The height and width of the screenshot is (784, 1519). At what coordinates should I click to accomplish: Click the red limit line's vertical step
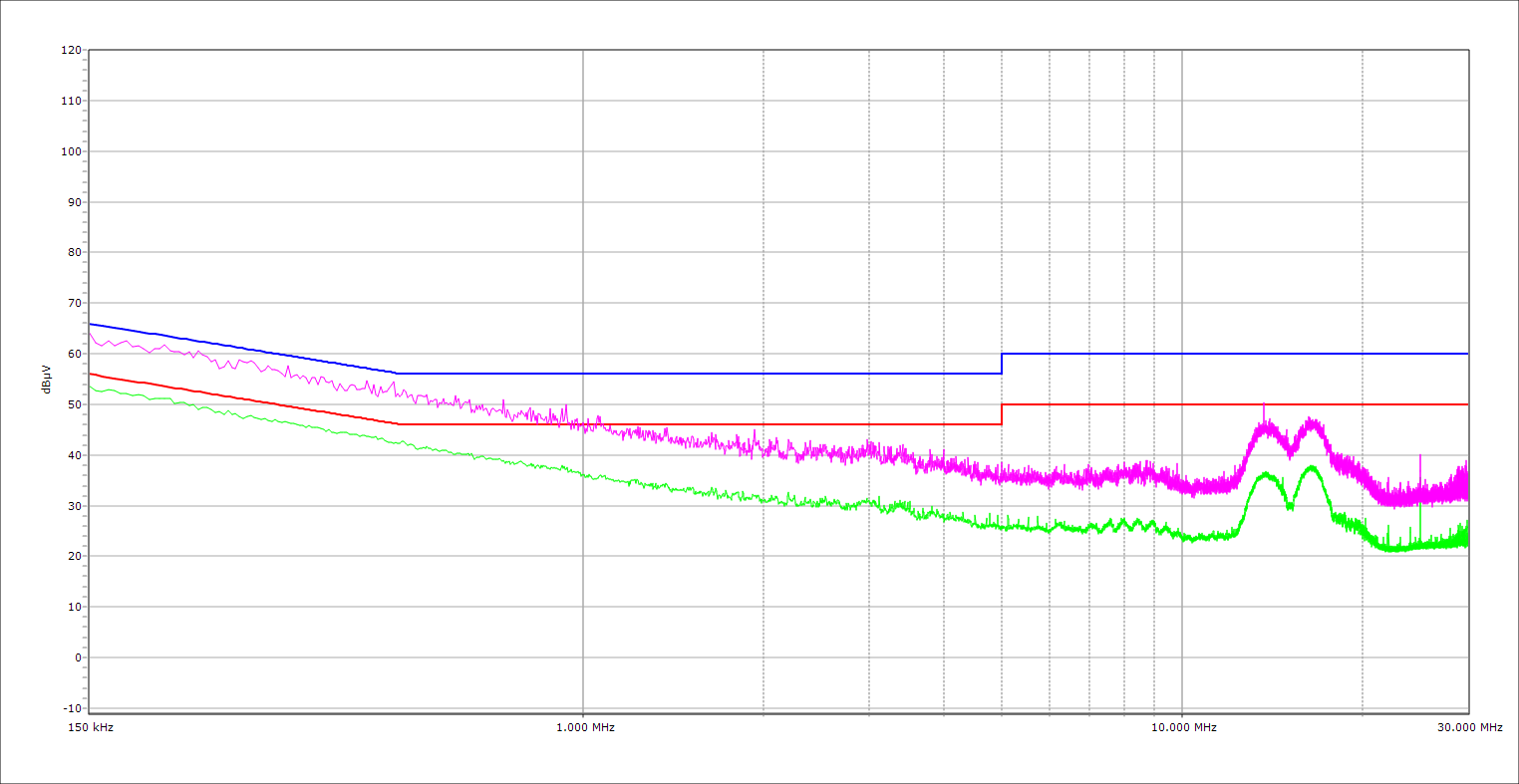tap(1002, 414)
